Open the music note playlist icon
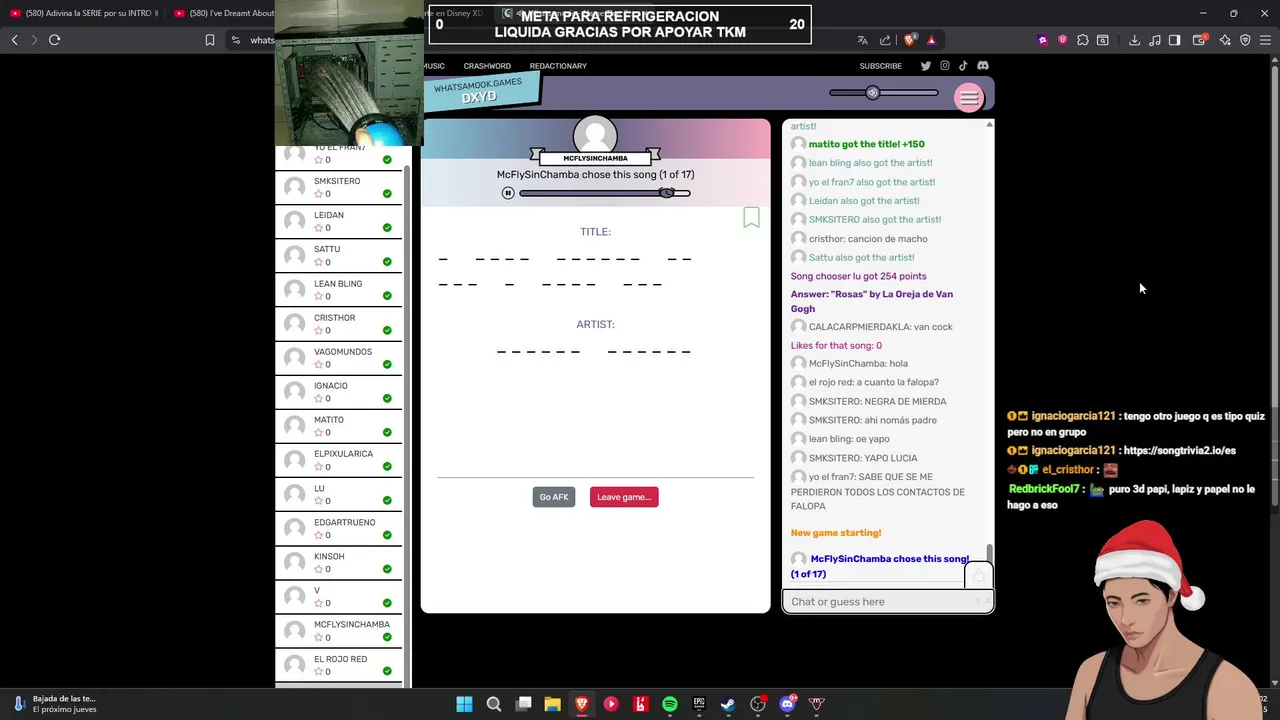Image resolution: width=1280 pixels, height=720 pixels. [x=1155, y=40]
